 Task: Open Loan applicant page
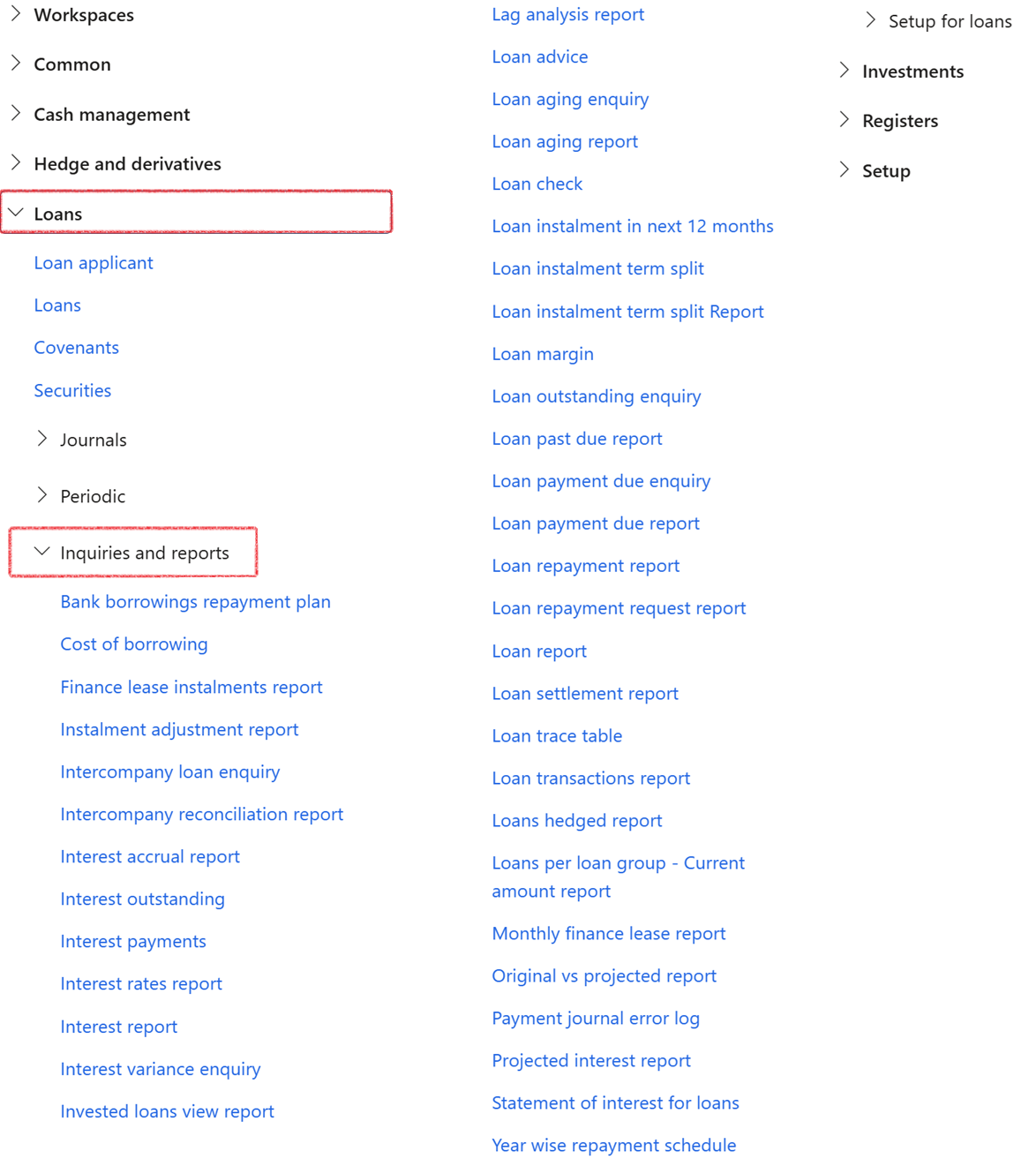point(94,263)
